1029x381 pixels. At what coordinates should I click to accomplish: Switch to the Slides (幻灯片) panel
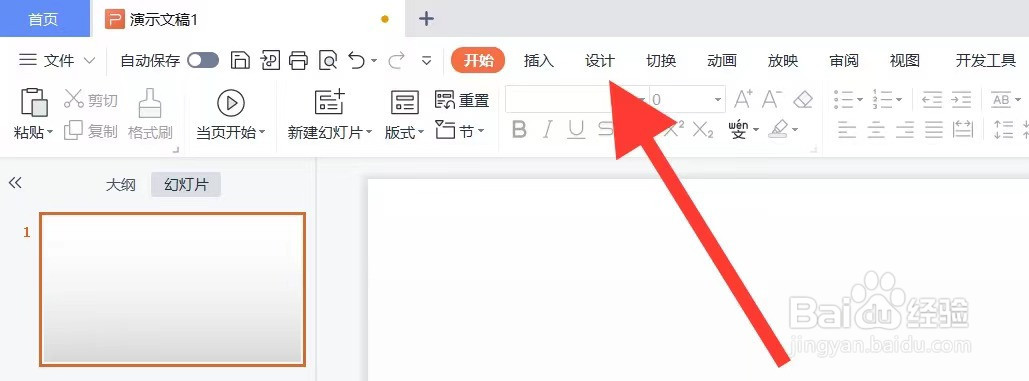click(186, 185)
